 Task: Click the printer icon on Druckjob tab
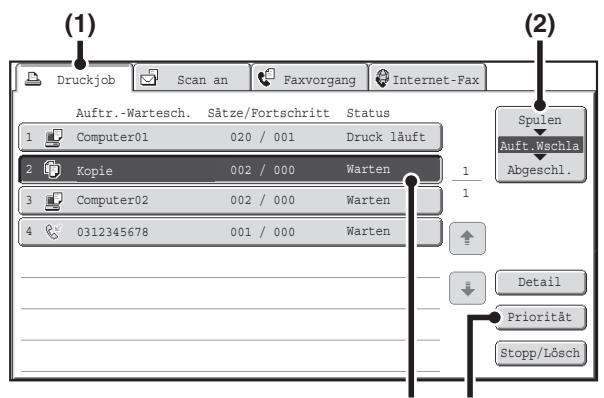pos(33,79)
